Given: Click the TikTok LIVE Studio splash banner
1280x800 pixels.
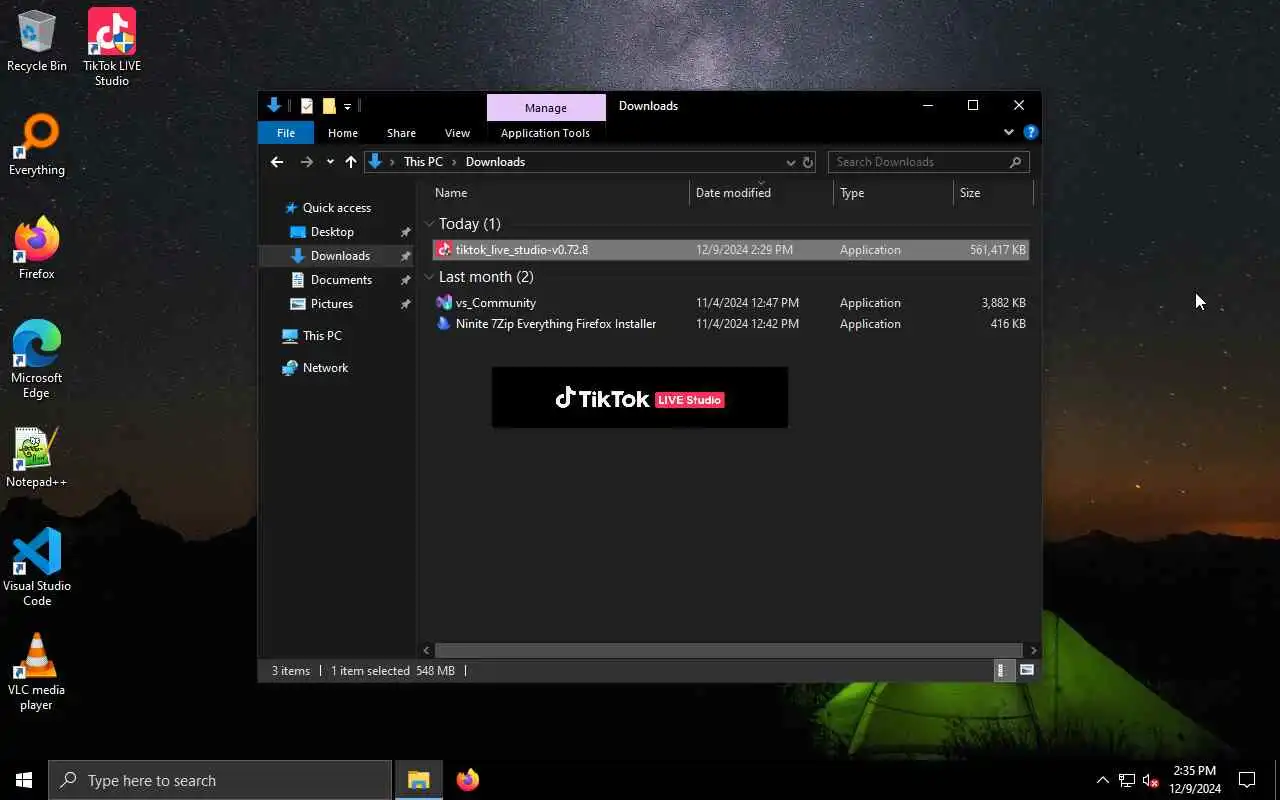Looking at the screenshot, I should pyautogui.click(x=640, y=397).
